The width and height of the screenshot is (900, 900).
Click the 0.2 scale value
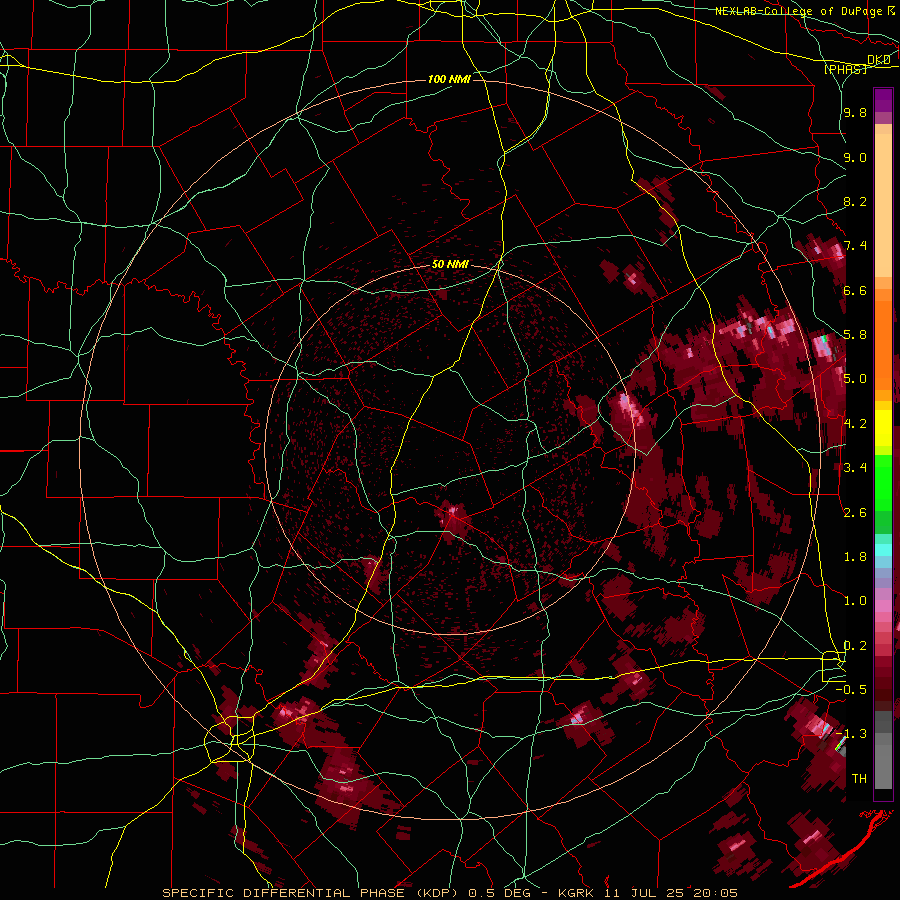[855, 645]
